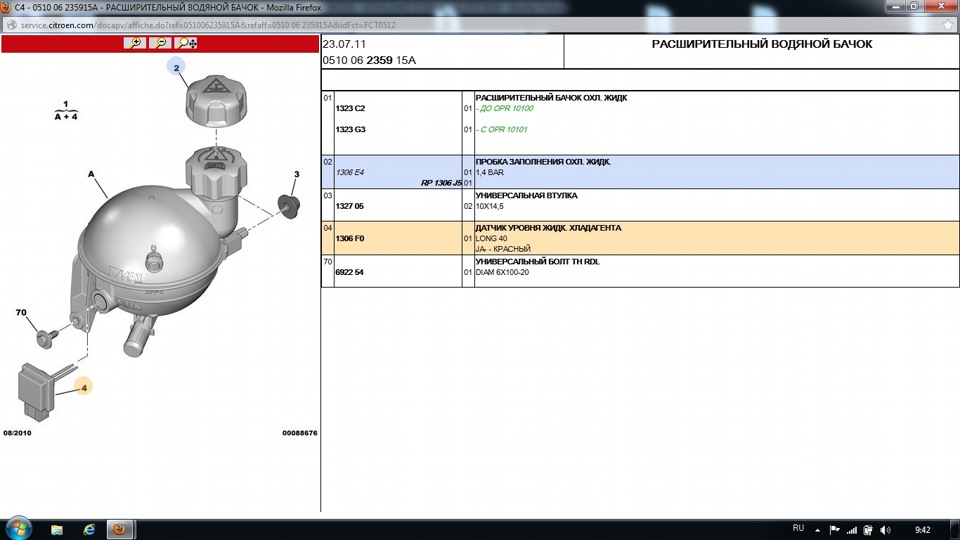
Task: Click the site identity globe icon
Action: (x=11, y=25)
